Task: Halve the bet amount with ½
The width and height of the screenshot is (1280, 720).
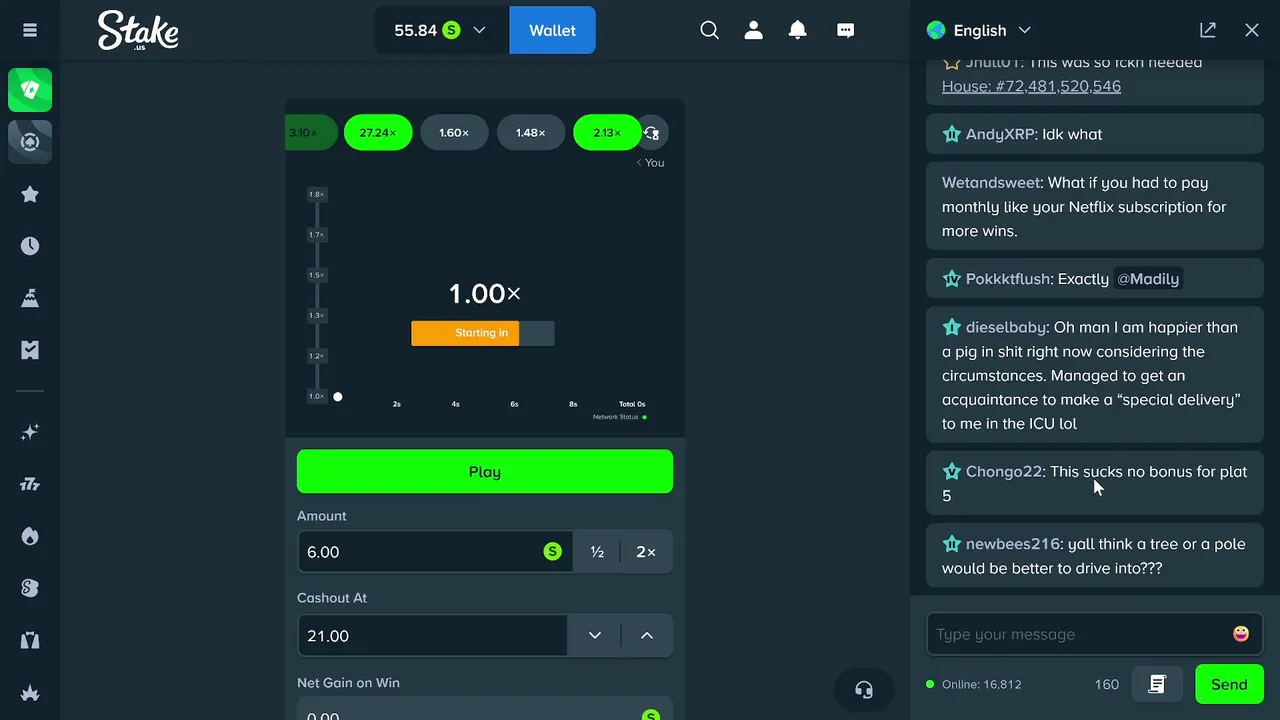Action: click(597, 552)
